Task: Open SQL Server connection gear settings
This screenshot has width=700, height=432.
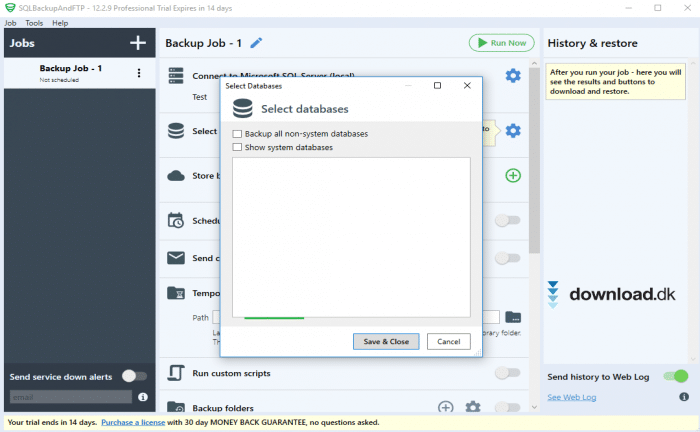Action: tap(513, 76)
